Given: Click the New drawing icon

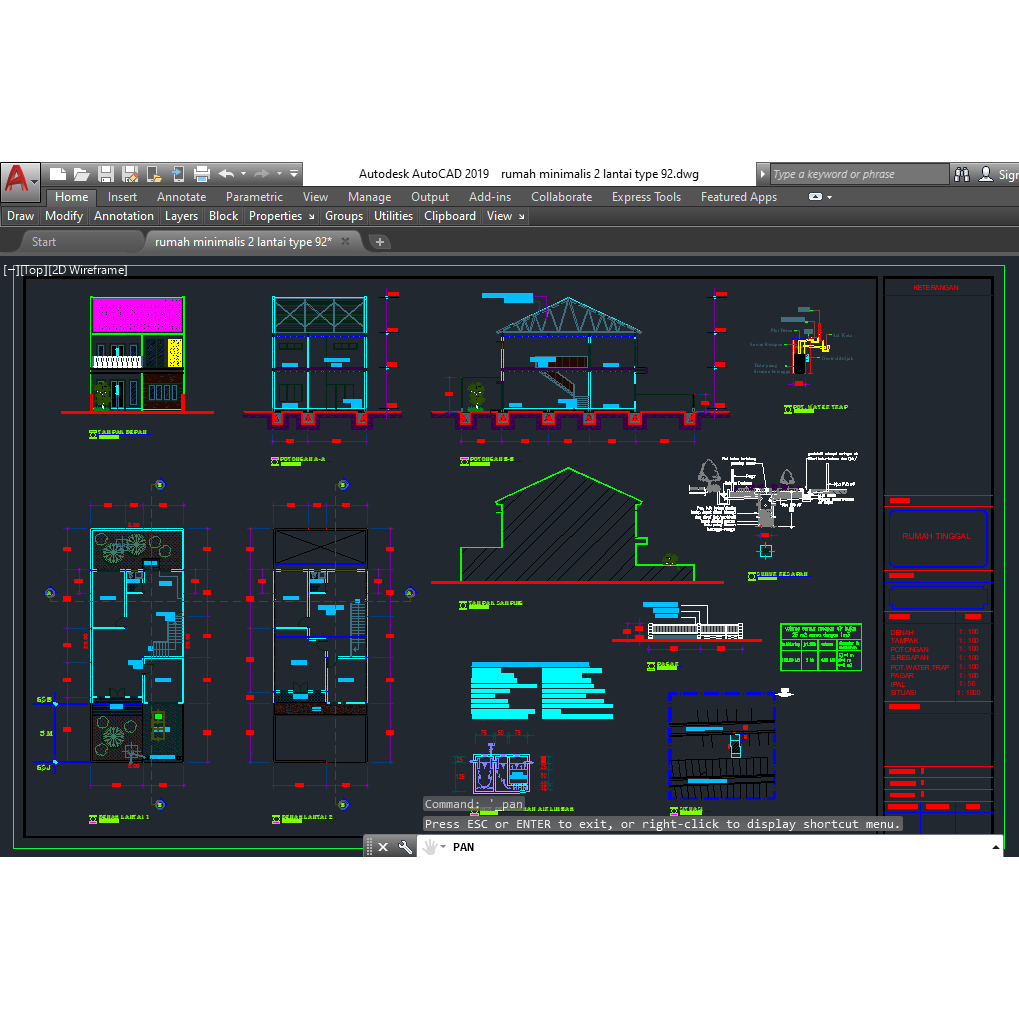Looking at the screenshot, I should (58, 174).
